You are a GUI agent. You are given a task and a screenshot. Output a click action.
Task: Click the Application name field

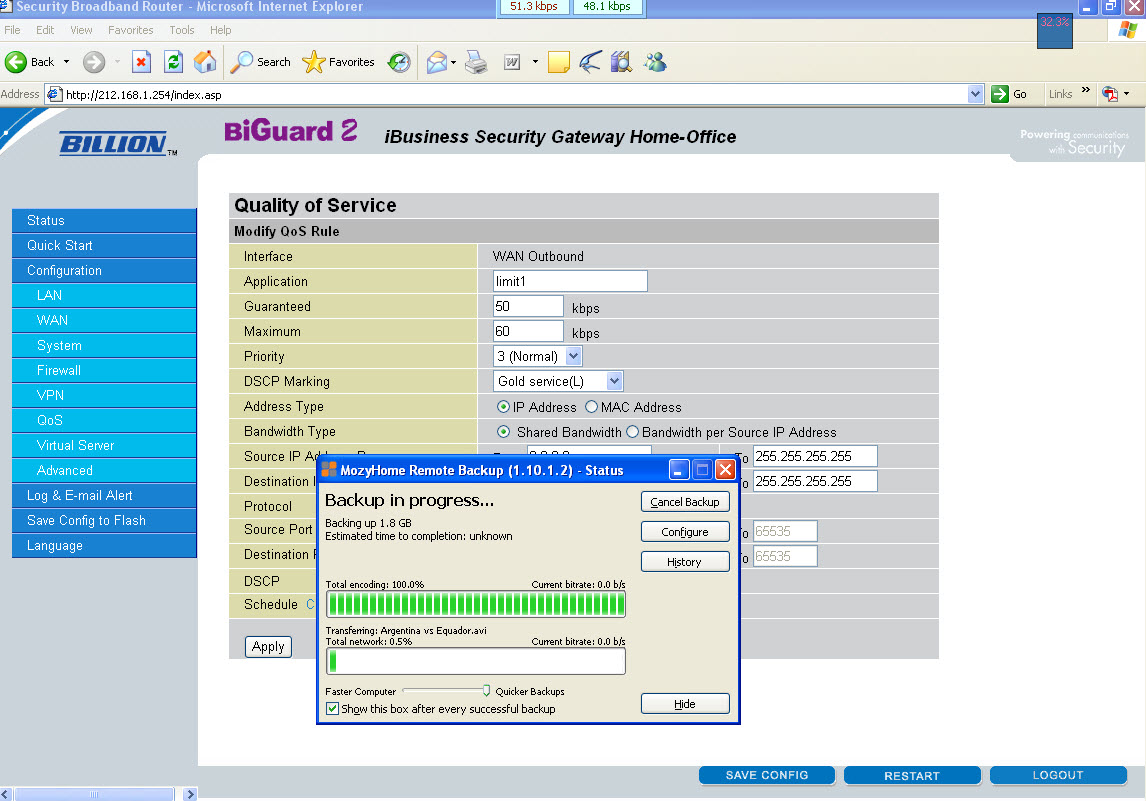(570, 281)
